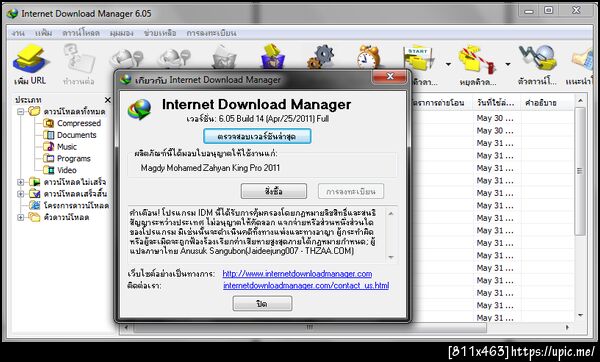Click the เพิ่ม URL (Add URL) toolbar icon

point(31,59)
